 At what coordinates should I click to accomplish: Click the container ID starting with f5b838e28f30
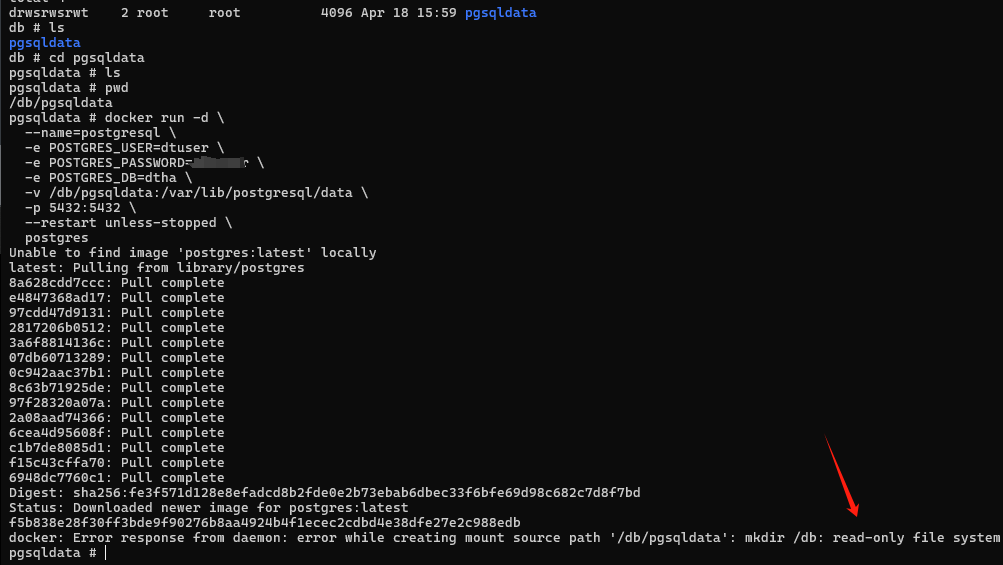[264, 523]
